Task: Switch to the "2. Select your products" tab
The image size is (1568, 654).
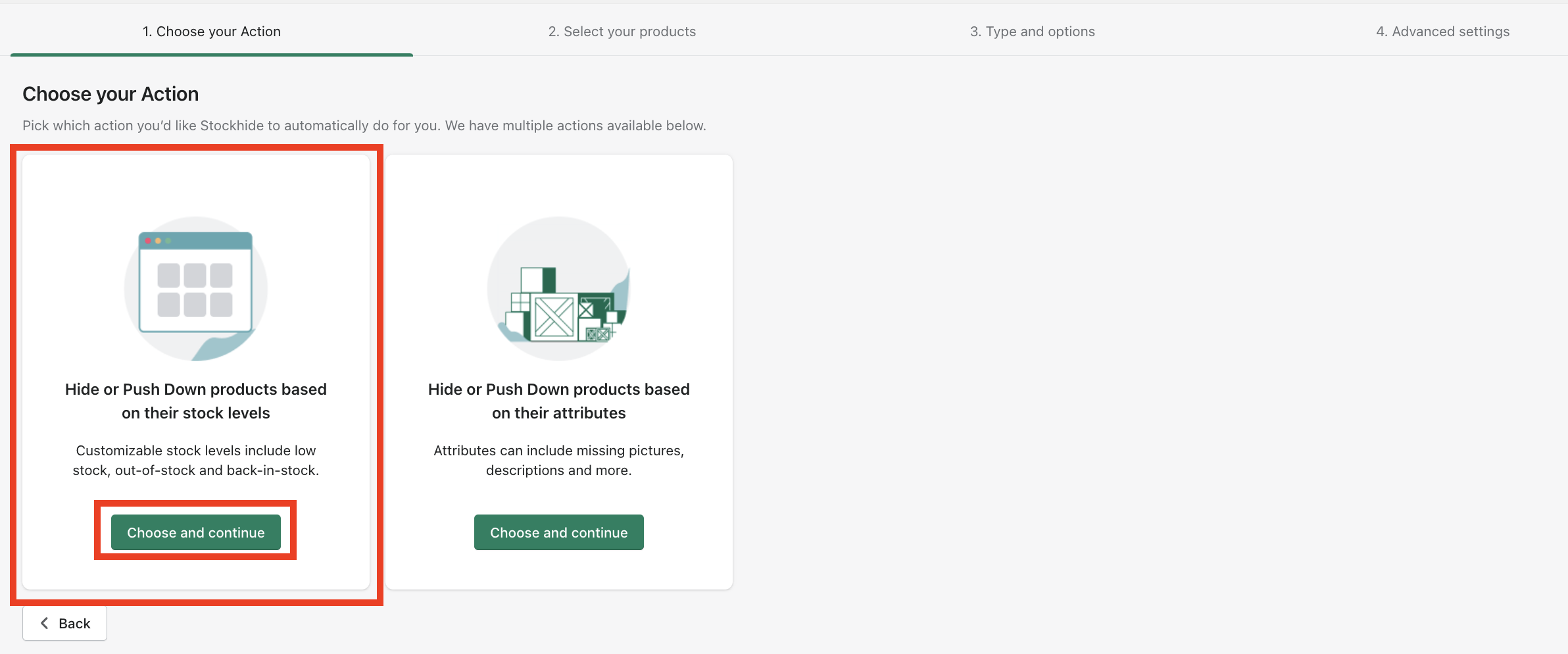Action: (x=622, y=32)
